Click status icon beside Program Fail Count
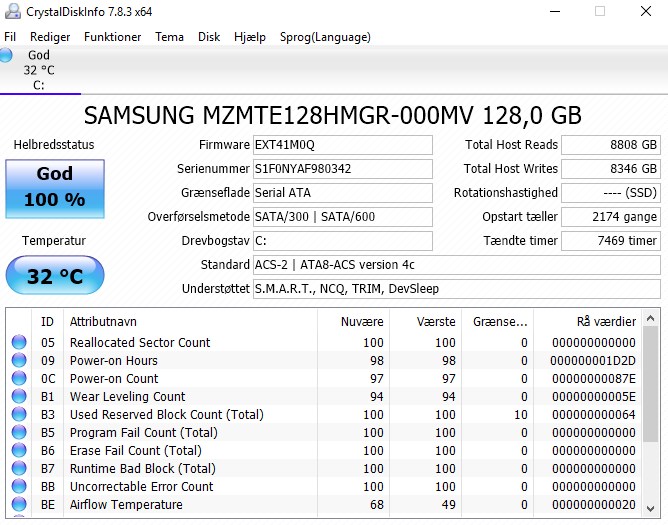668x525 pixels. coord(19,433)
